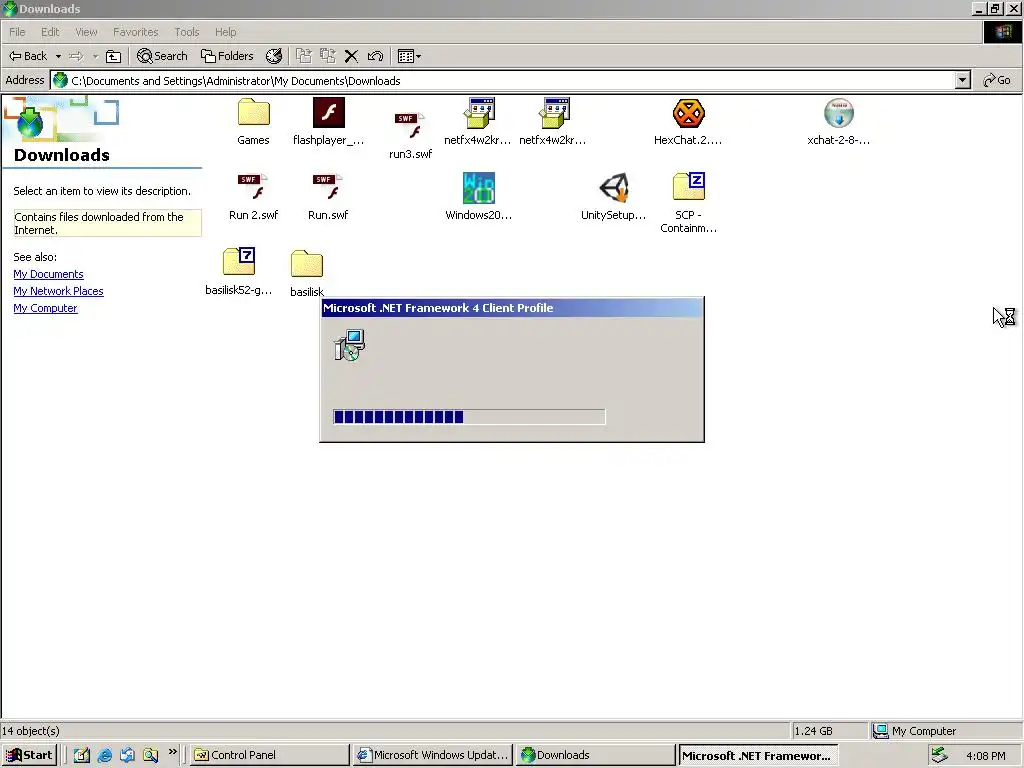Click the Back button
The image size is (1024, 768).
[x=28, y=56]
